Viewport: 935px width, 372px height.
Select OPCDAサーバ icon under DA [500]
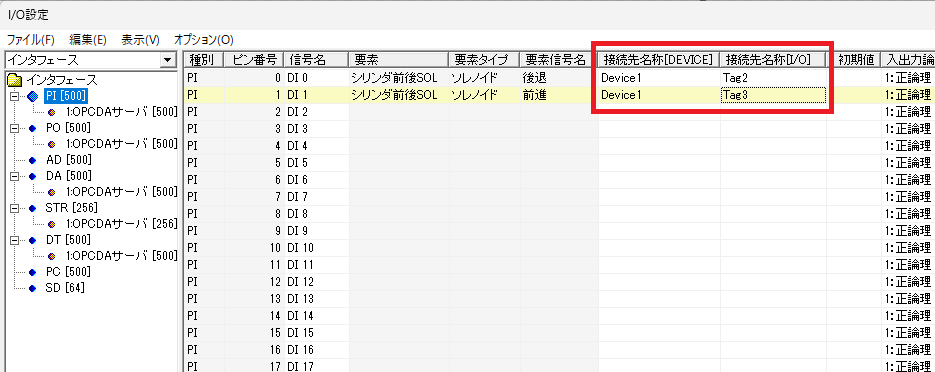pos(52,192)
